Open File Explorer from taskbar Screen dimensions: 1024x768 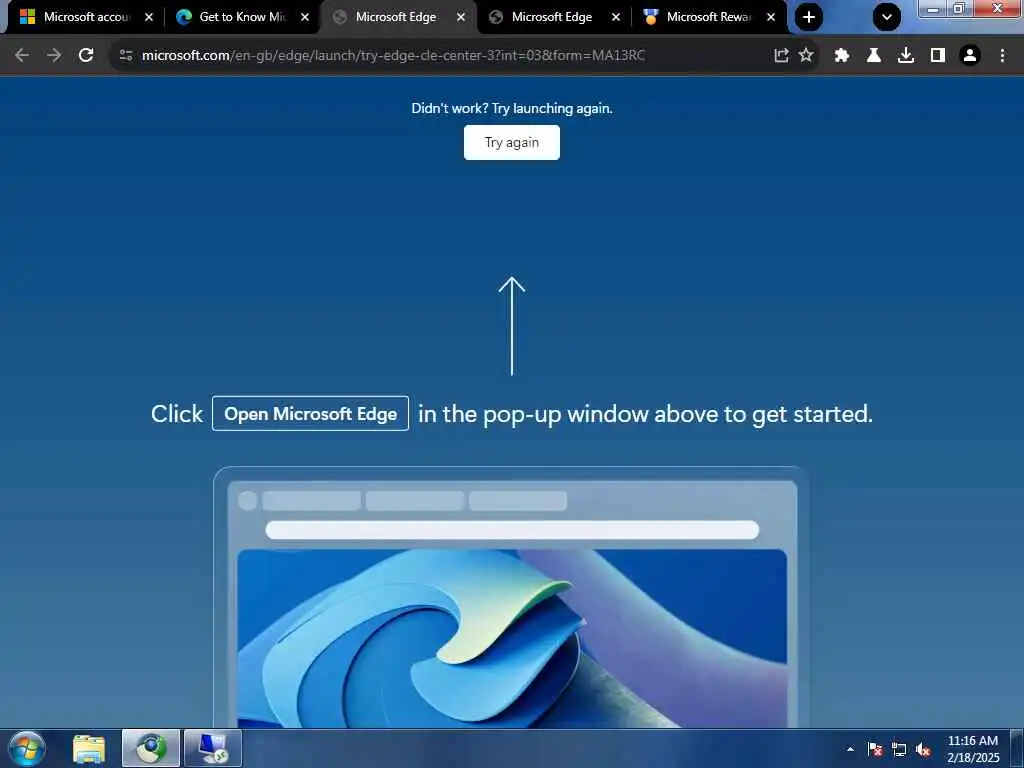(x=89, y=748)
